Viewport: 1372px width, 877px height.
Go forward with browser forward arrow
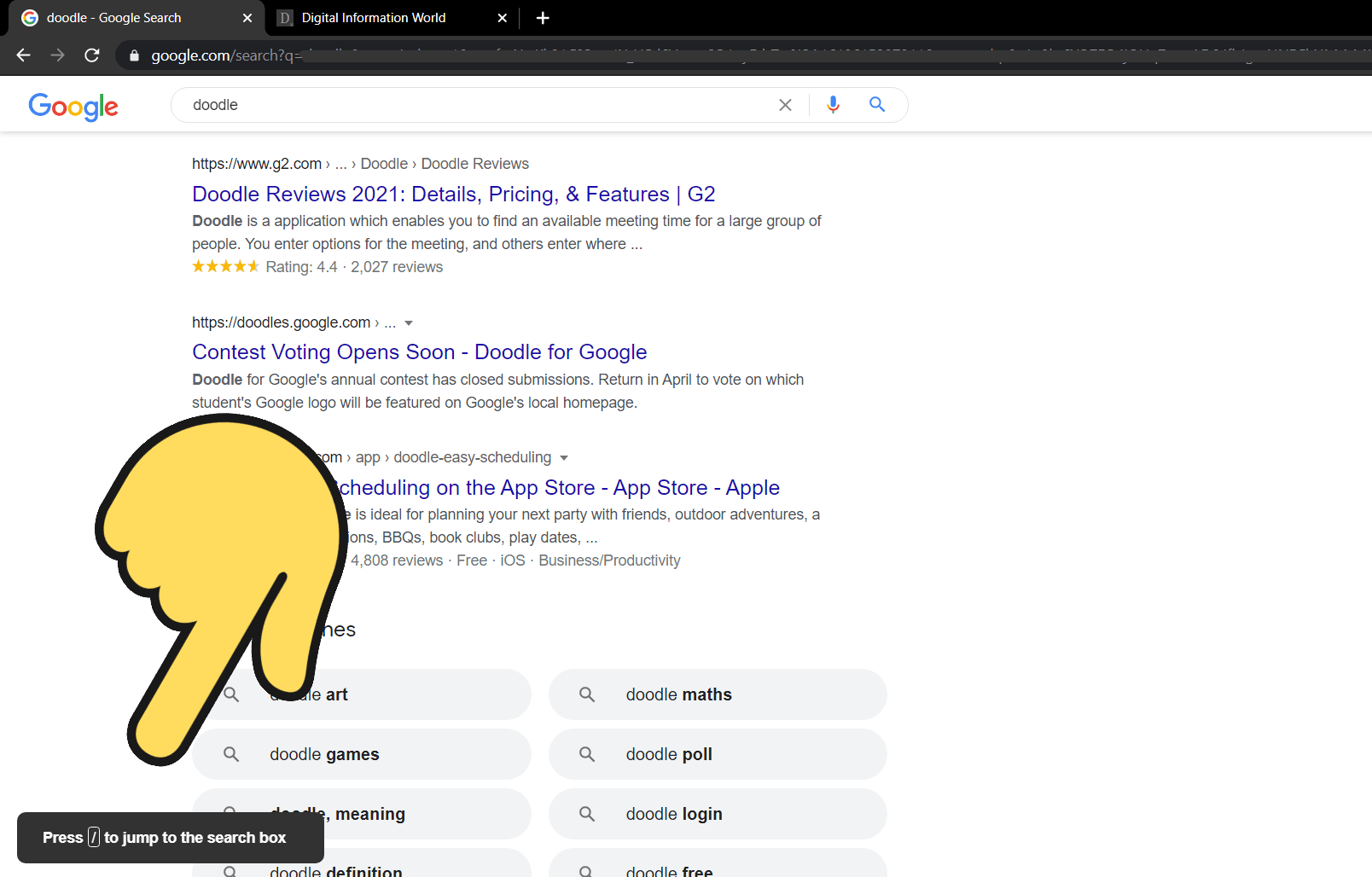point(58,55)
